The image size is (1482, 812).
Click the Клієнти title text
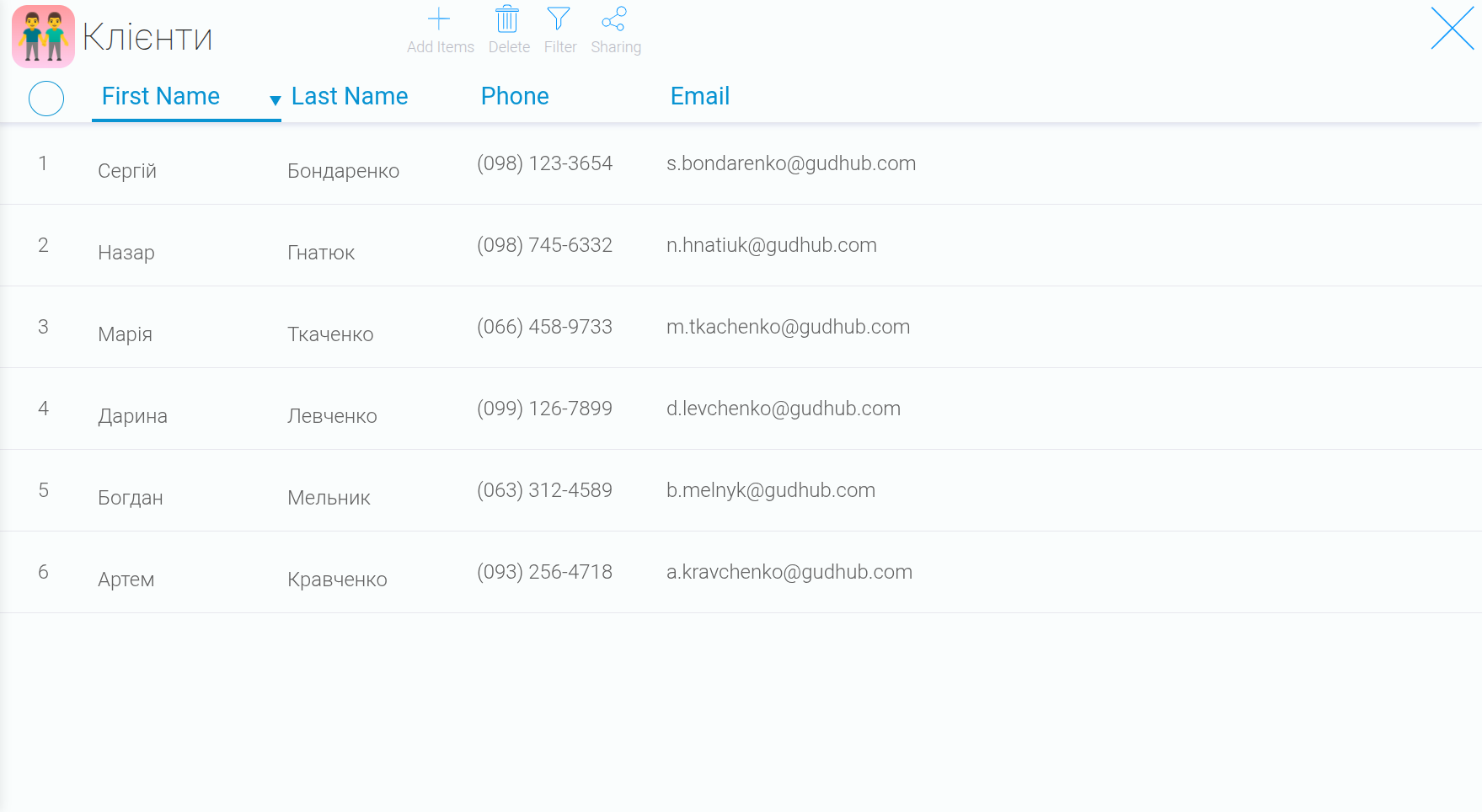pyautogui.click(x=147, y=37)
